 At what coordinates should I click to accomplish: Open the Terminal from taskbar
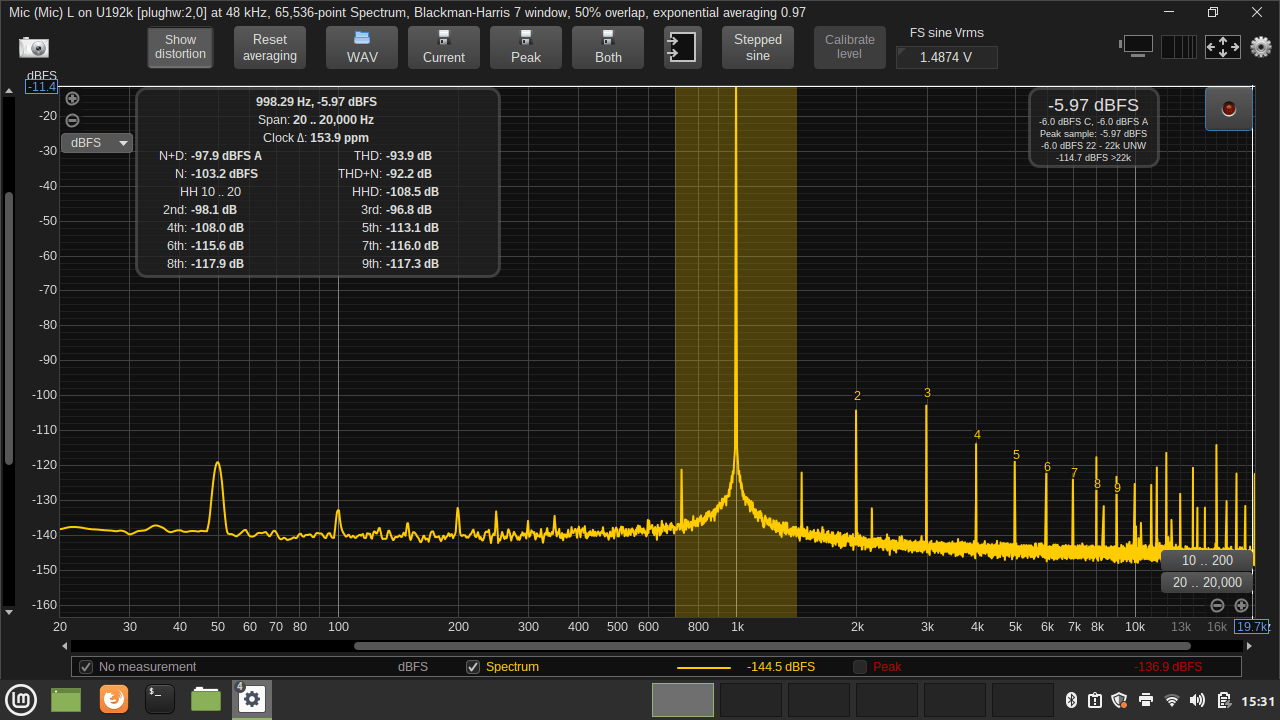160,699
